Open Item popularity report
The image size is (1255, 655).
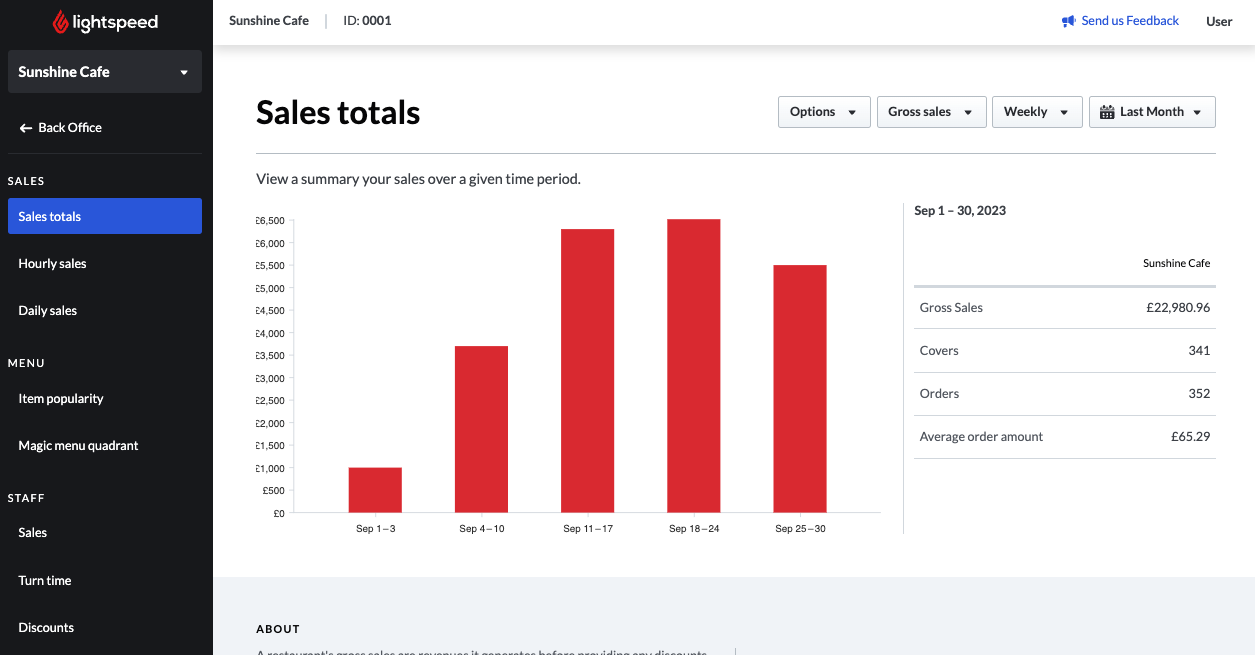coord(105,399)
